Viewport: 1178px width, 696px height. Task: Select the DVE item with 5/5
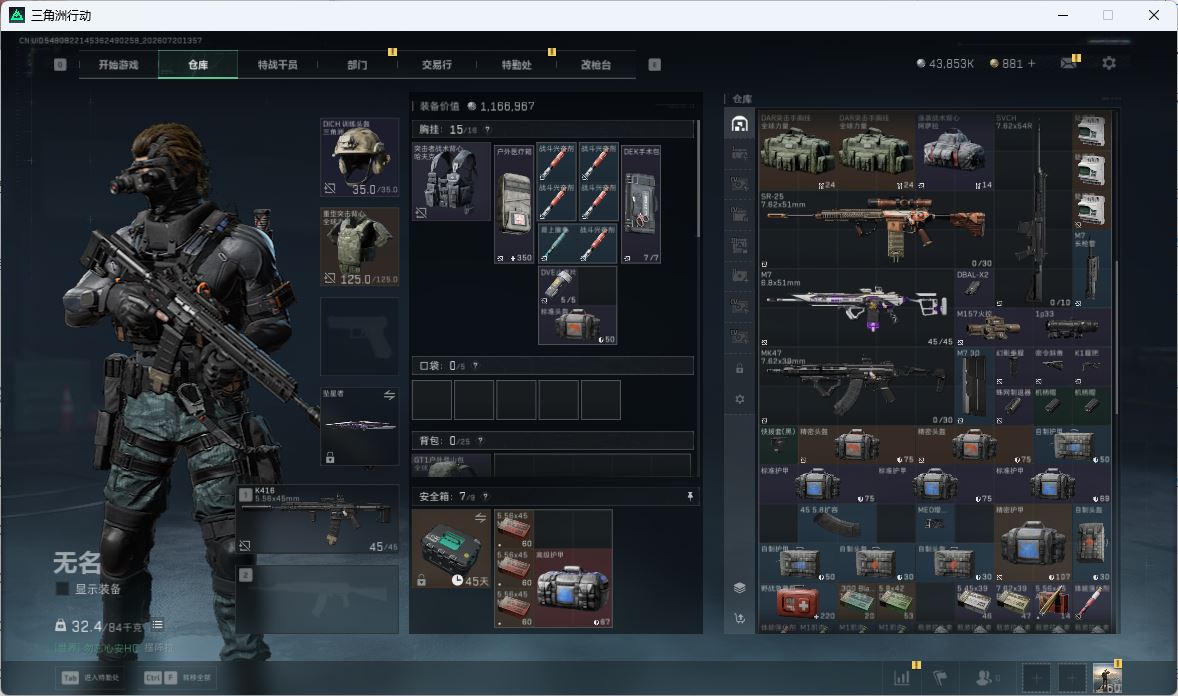[x=558, y=286]
